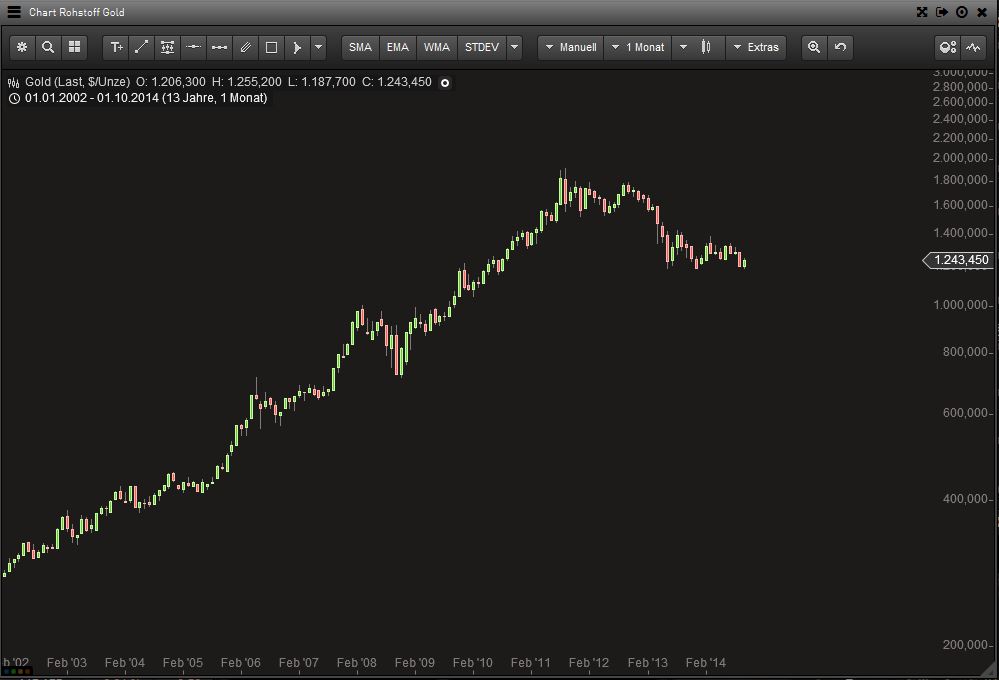The height and width of the screenshot is (680, 999).
Task: Expand more indicators dropdown after STDEV
Action: click(x=514, y=47)
